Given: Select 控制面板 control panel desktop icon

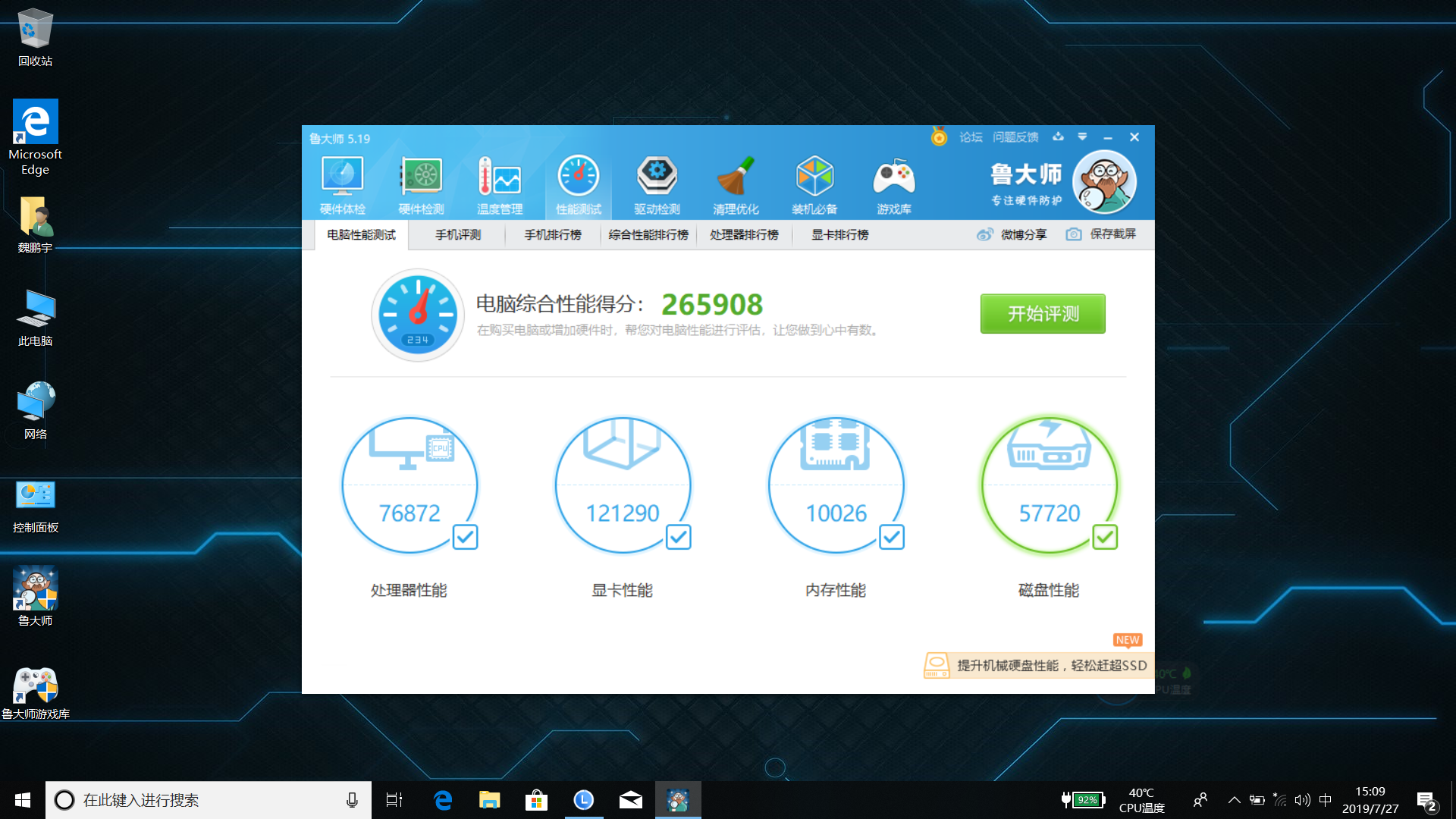Looking at the screenshot, I should coord(35,506).
